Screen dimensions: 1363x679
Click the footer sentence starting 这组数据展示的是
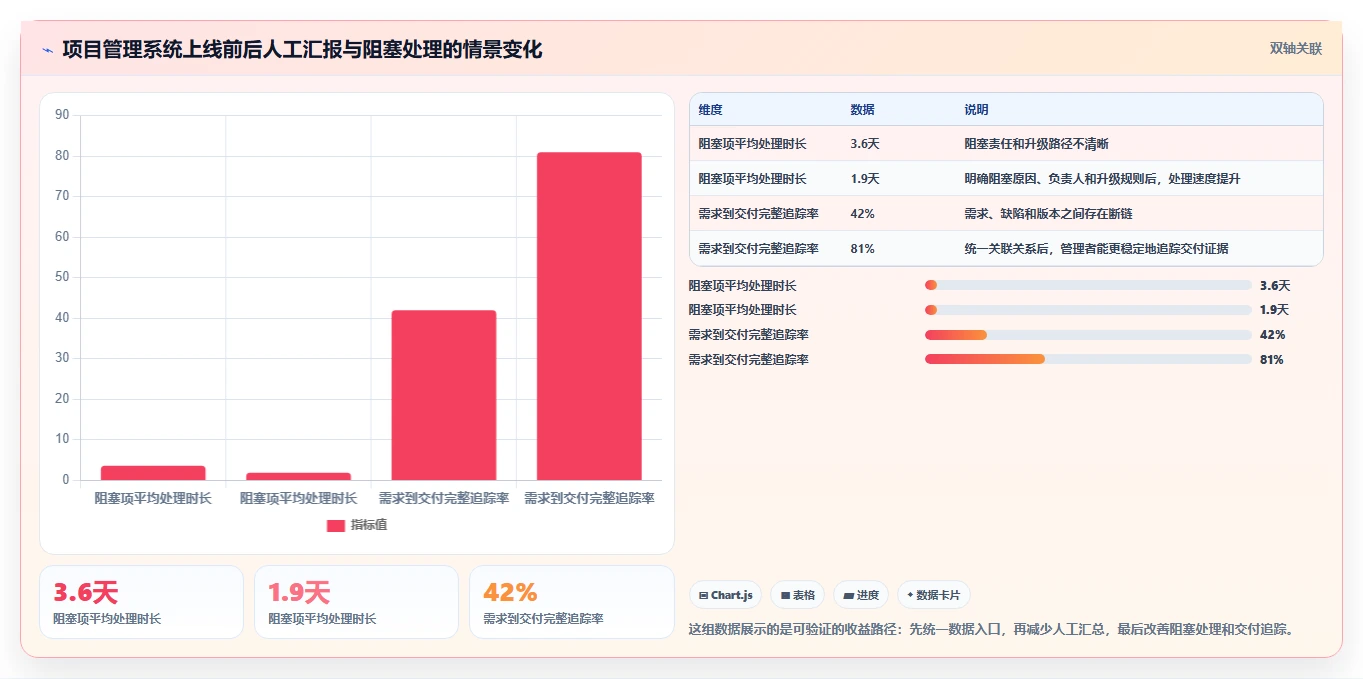(x=993, y=630)
